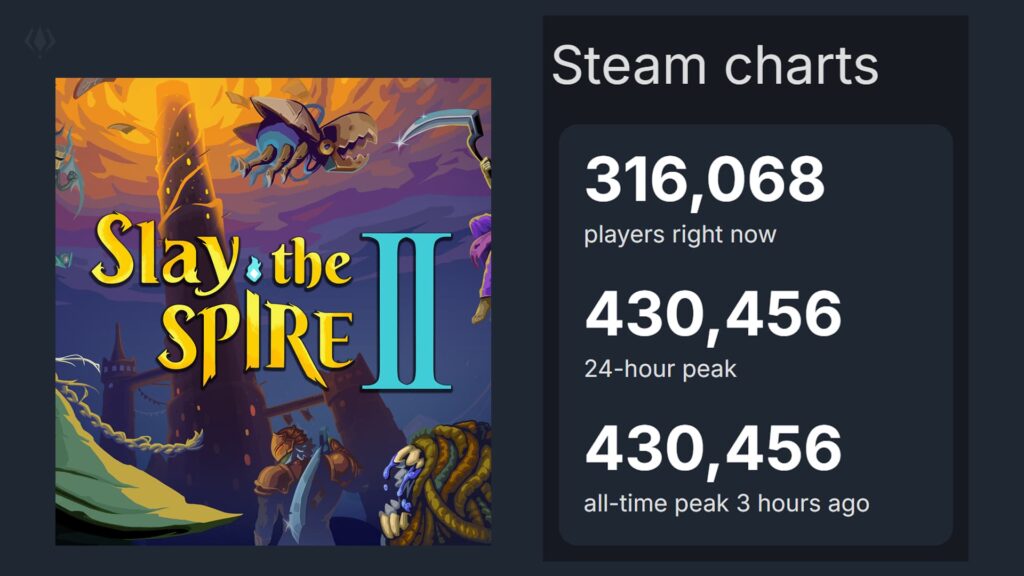Click the "24-hour peak" label

tap(660, 369)
